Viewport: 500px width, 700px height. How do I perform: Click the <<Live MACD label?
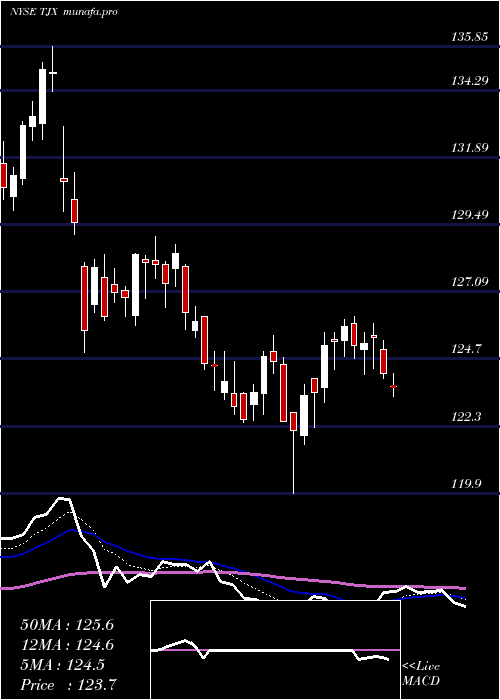click(x=421, y=674)
